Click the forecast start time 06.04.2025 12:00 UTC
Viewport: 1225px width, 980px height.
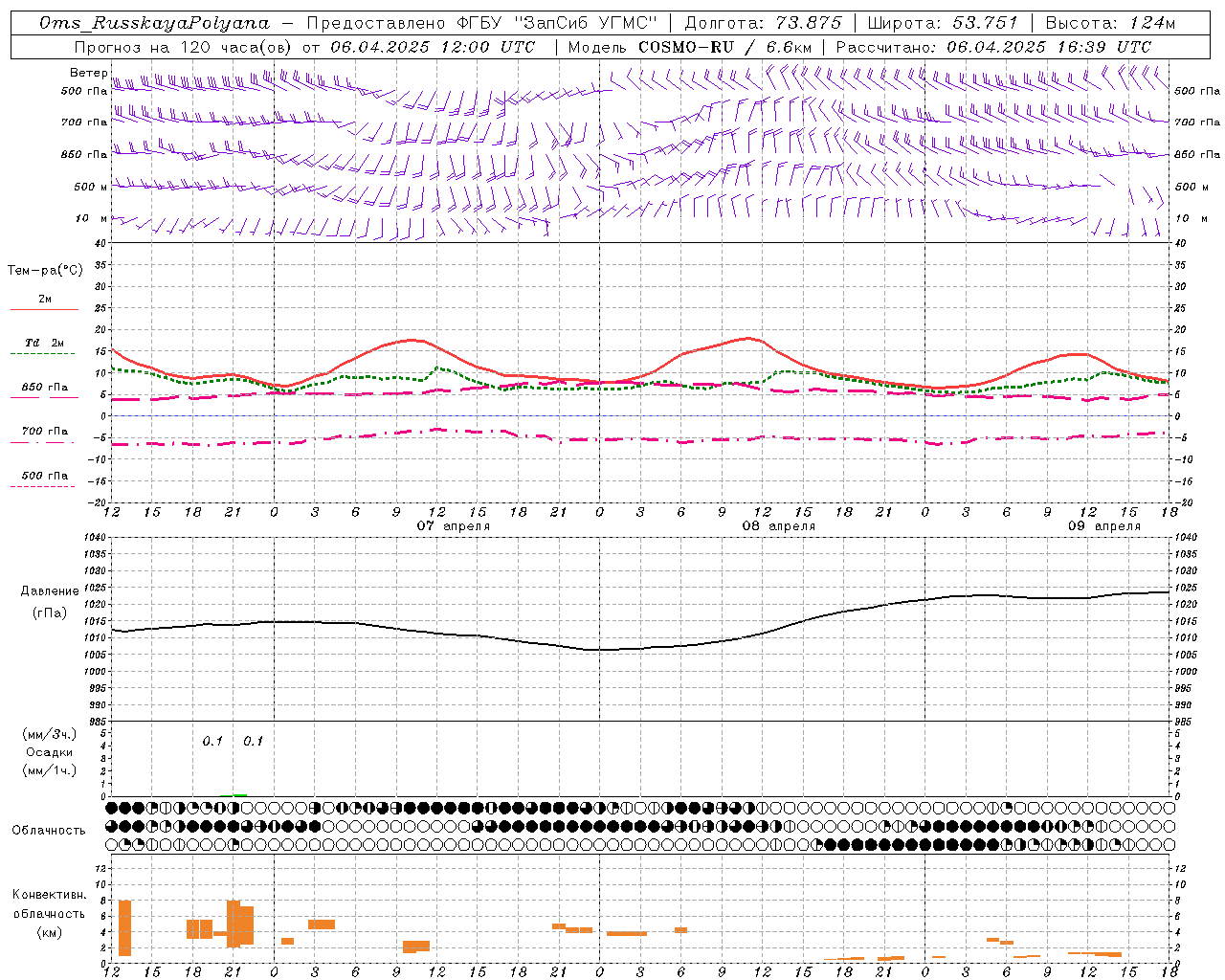pyautogui.click(x=432, y=47)
